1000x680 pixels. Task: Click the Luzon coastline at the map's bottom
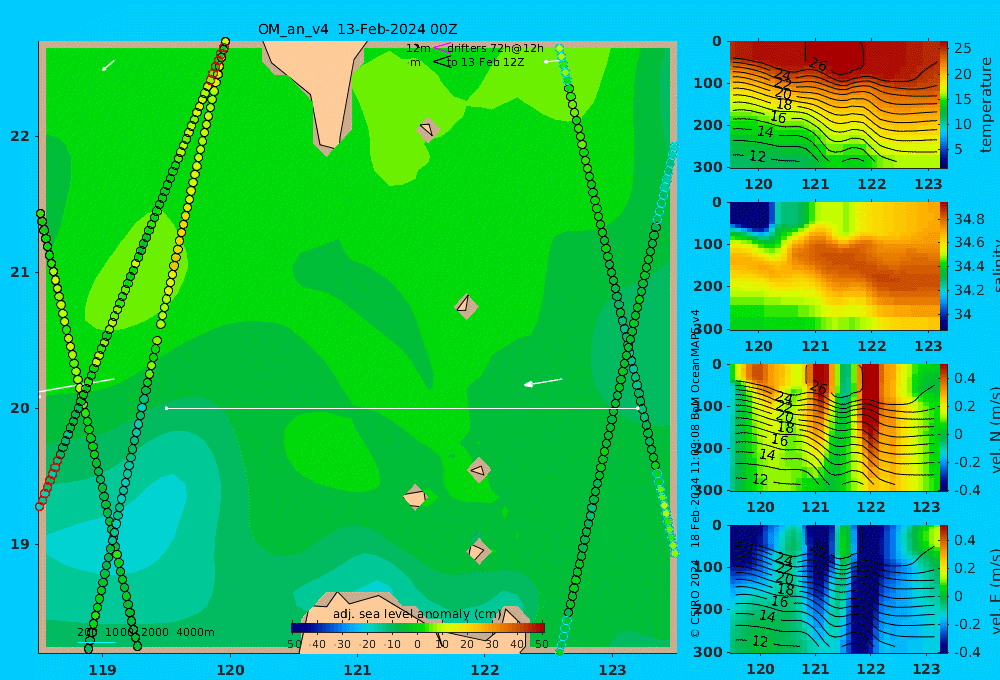point(415,622)
